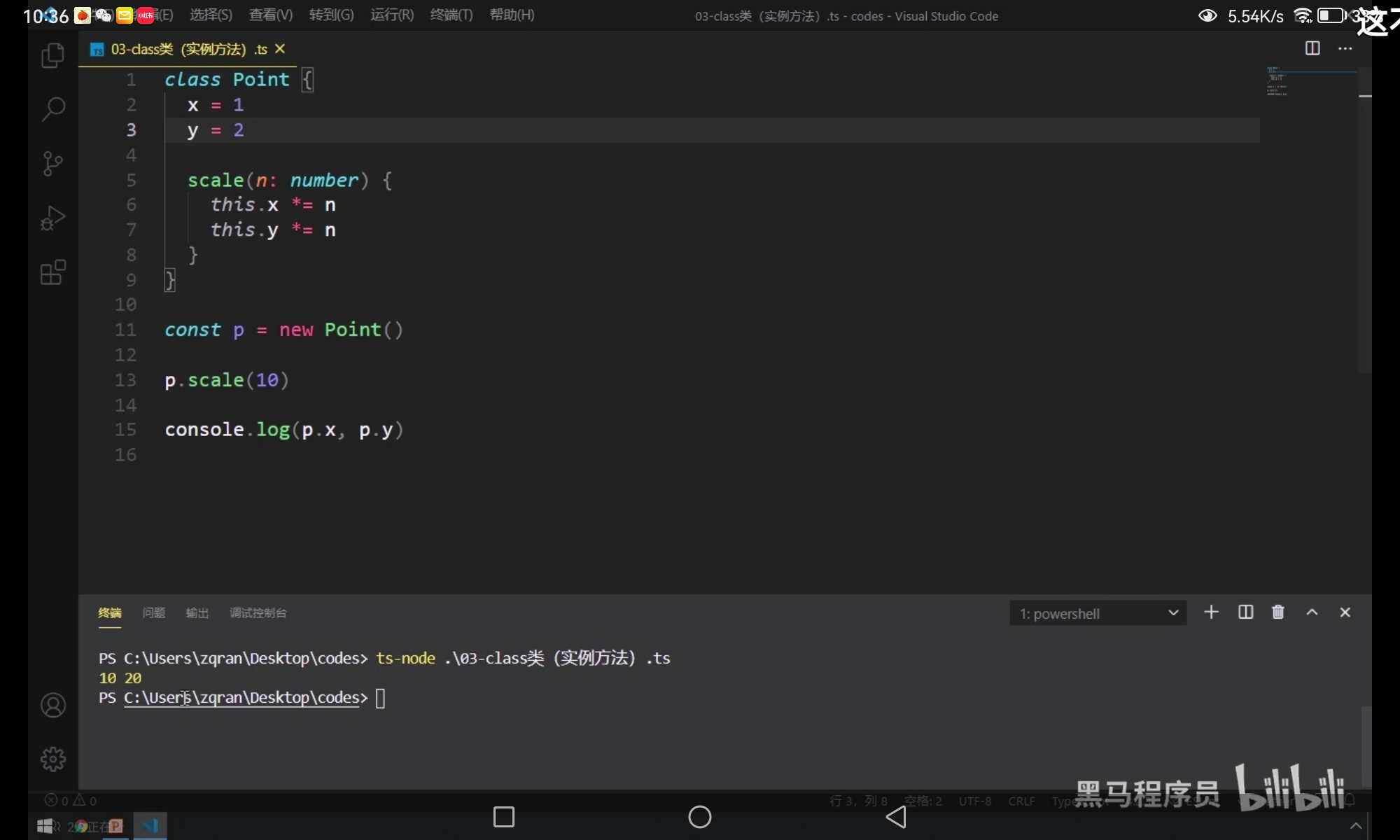The width and height of the screenshot is (1400, 840).
Task: Click errors and warnings status indicator
Action: click(x=71, y=800)
